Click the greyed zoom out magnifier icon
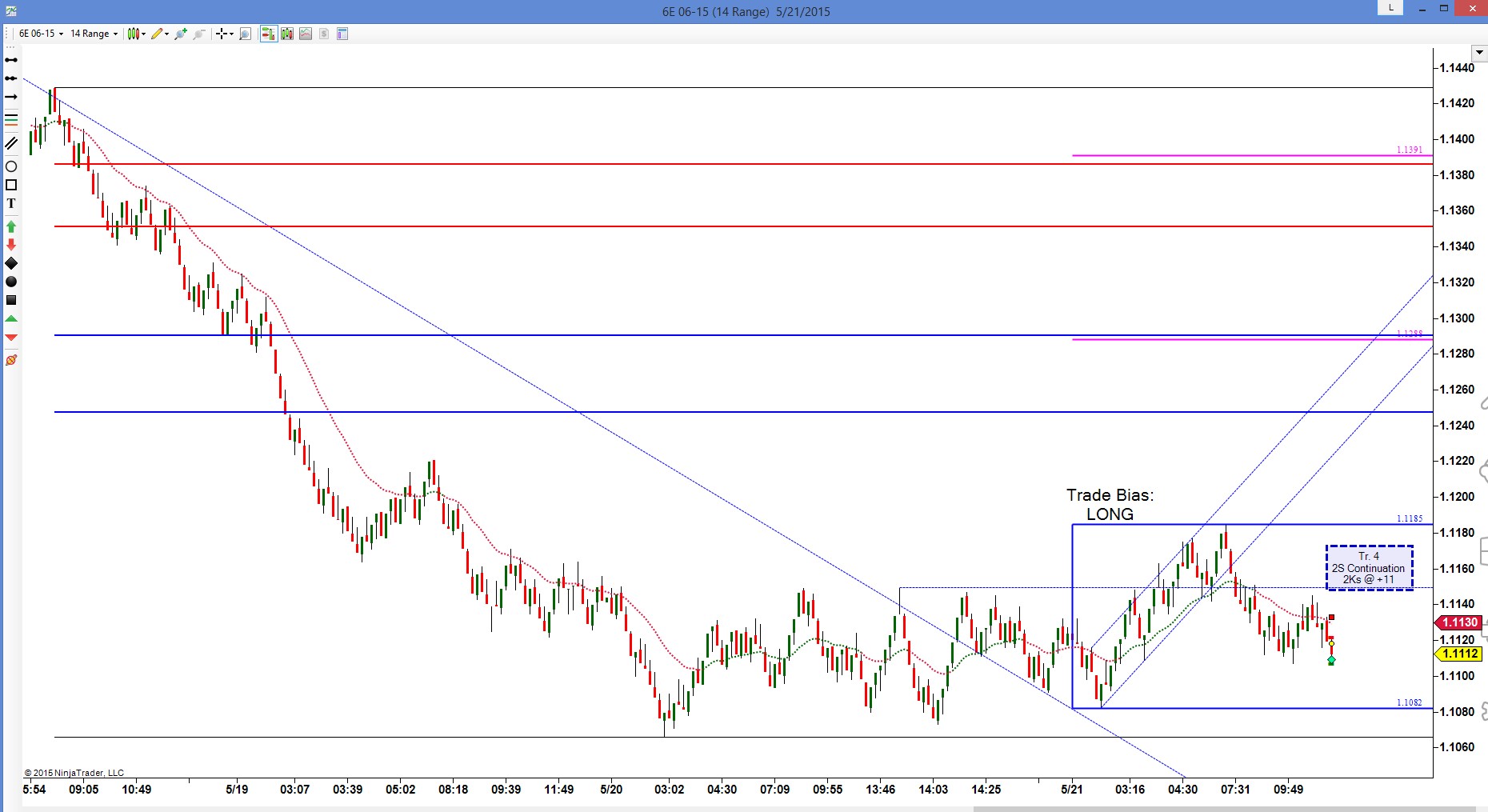Screen dimensions: 1488x812 [199, 34]
